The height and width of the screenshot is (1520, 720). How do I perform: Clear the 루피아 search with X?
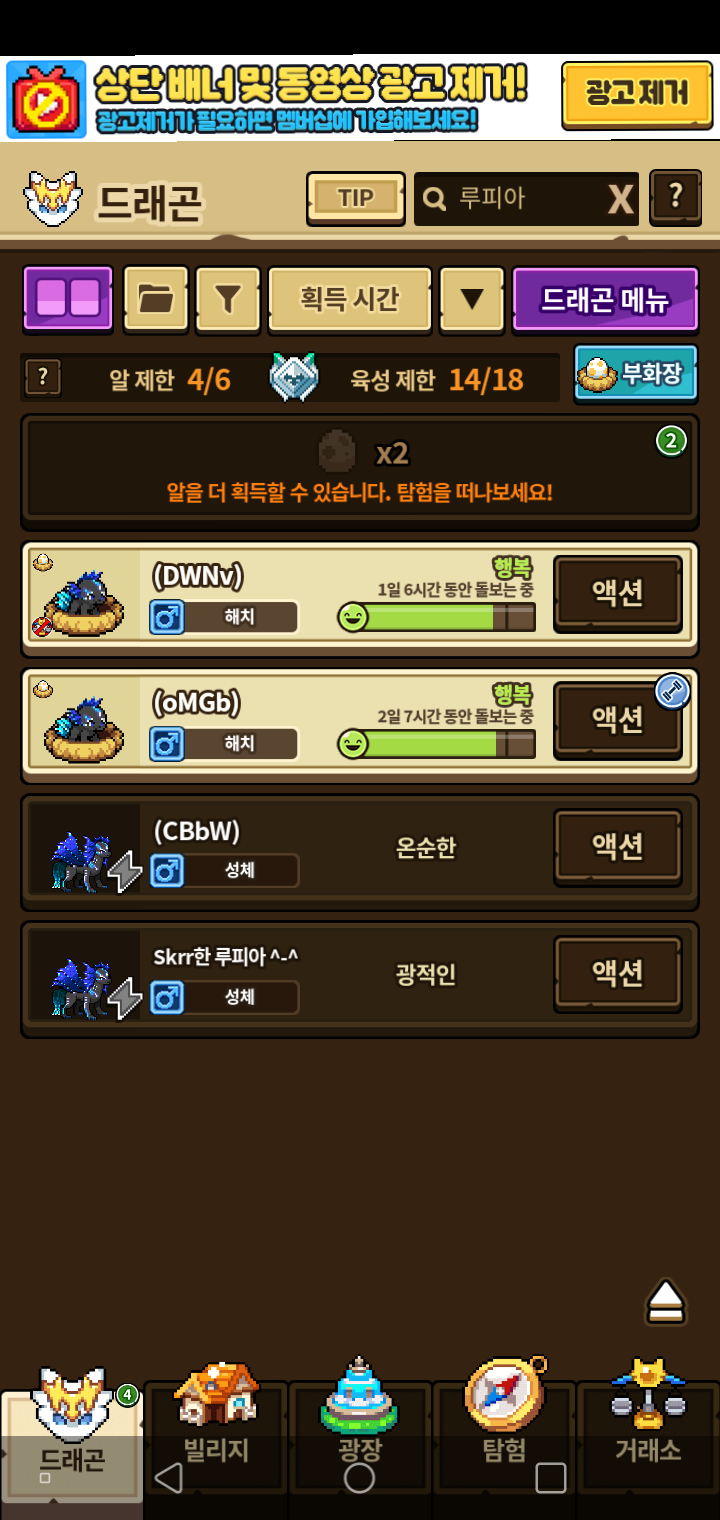620,200
